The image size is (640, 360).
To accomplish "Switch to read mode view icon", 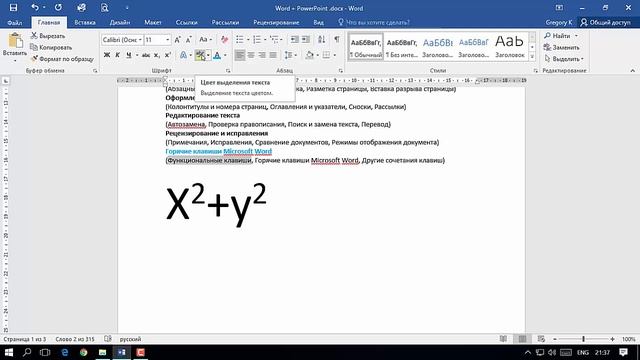I will (503, 339).
